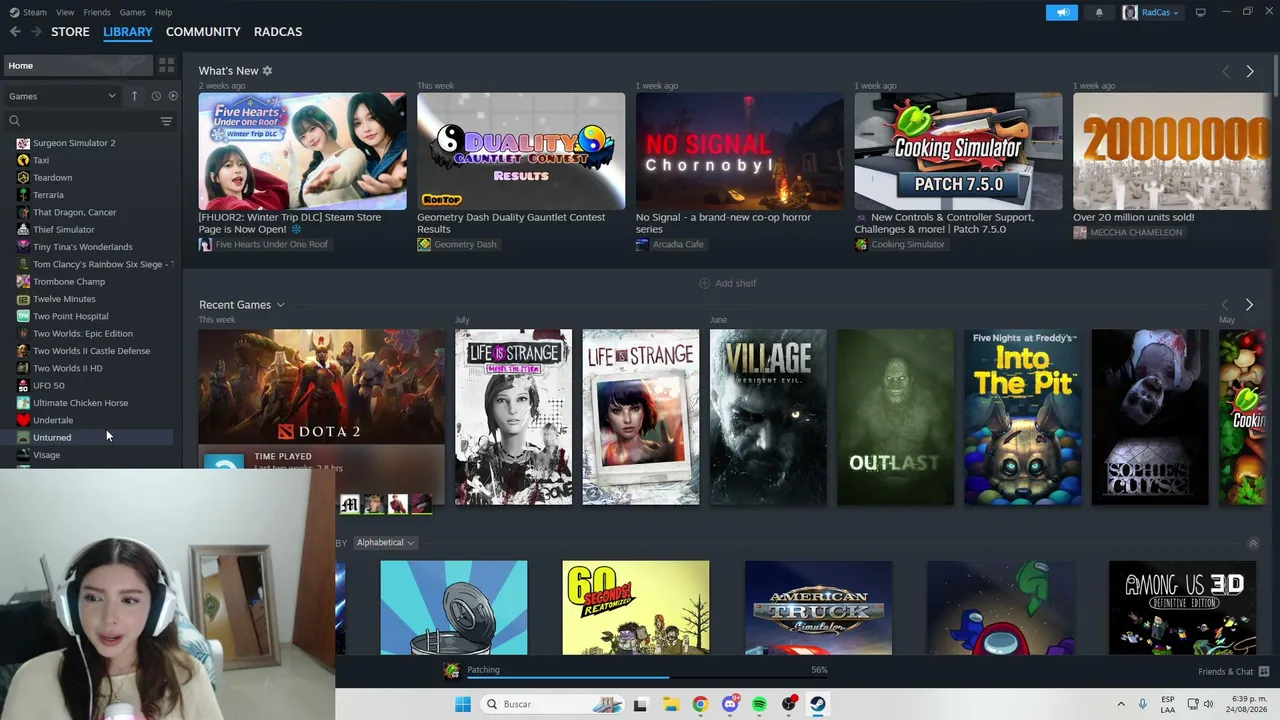The image size is (1280, 720).
Task: Toggle the recent activity clock filter
Action: [x=156, y=96]
